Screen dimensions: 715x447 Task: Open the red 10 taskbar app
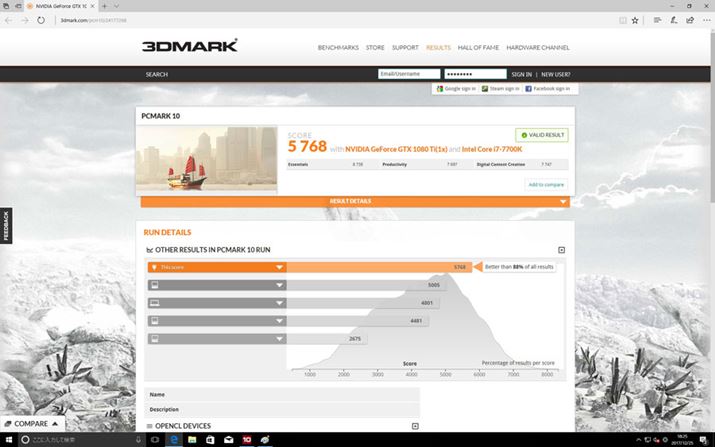[247, 440]
